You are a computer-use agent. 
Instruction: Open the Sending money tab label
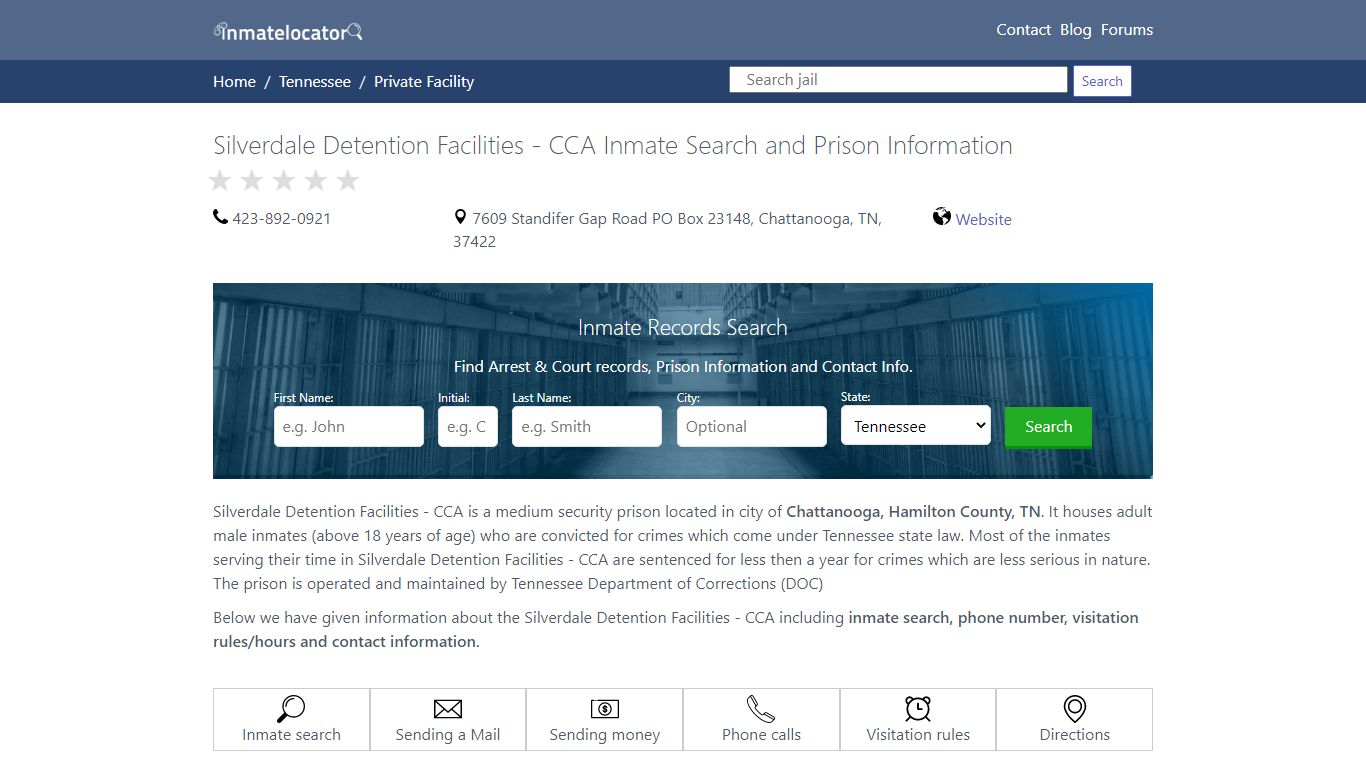605,735
